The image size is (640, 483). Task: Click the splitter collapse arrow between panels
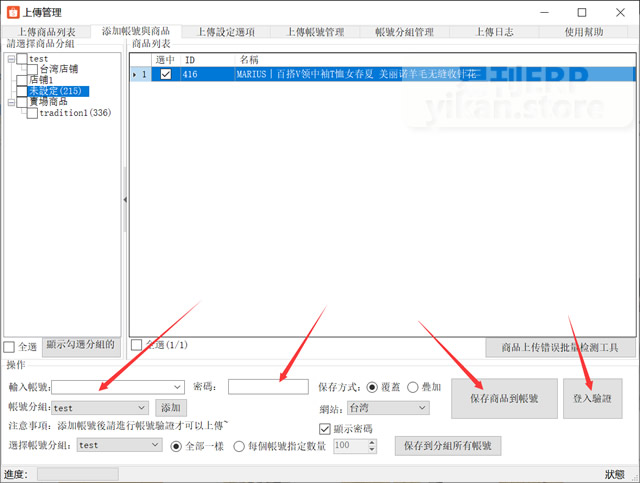[x=125, y=200]
